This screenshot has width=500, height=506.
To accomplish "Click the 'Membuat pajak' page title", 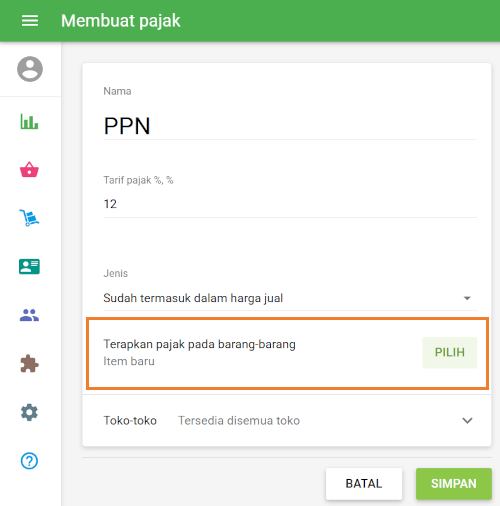I will tap(120, 21).
